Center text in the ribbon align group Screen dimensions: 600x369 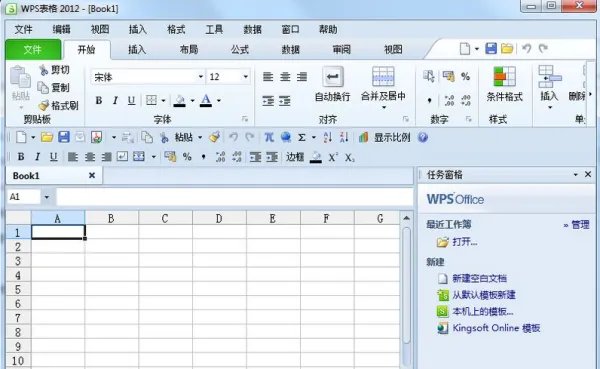(x=285, y=77)
